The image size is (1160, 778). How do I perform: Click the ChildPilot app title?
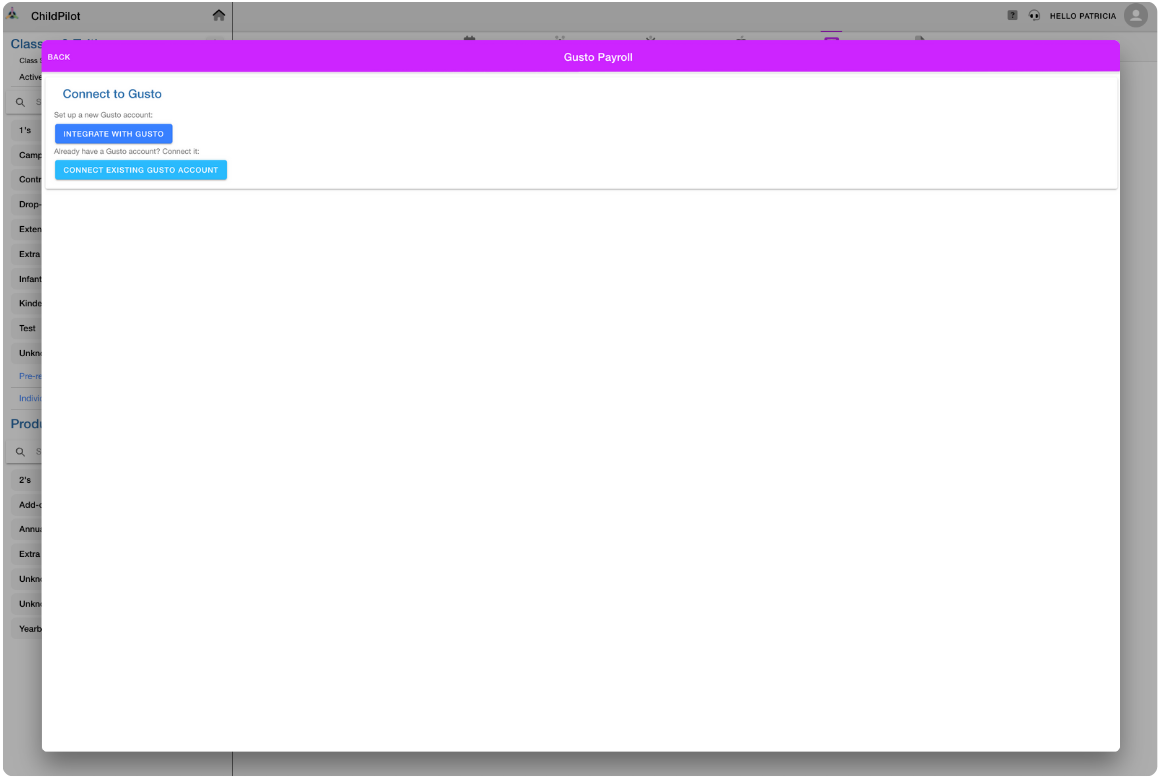(x=55, y=16)
